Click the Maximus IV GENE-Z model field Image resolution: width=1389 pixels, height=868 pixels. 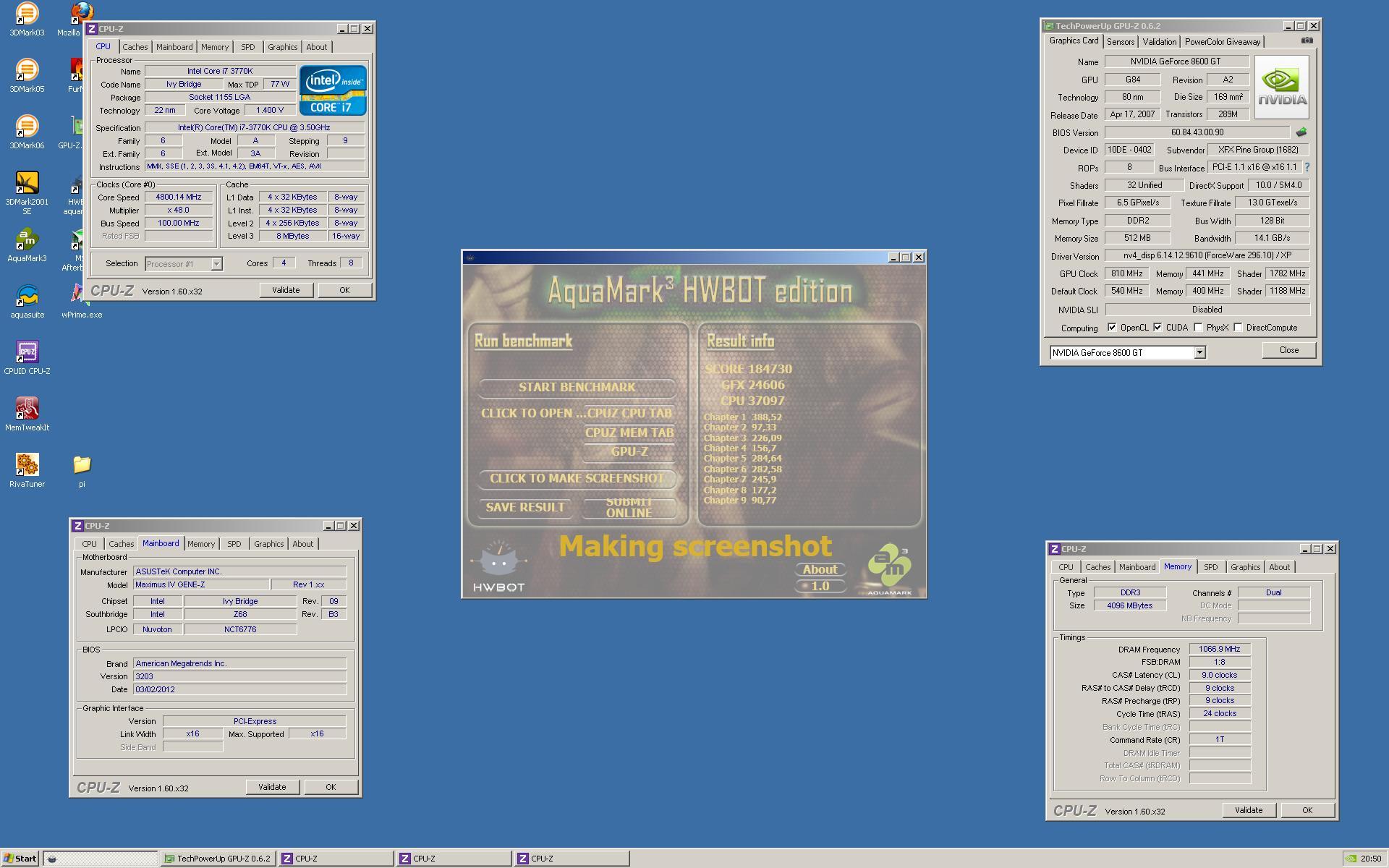200,584
